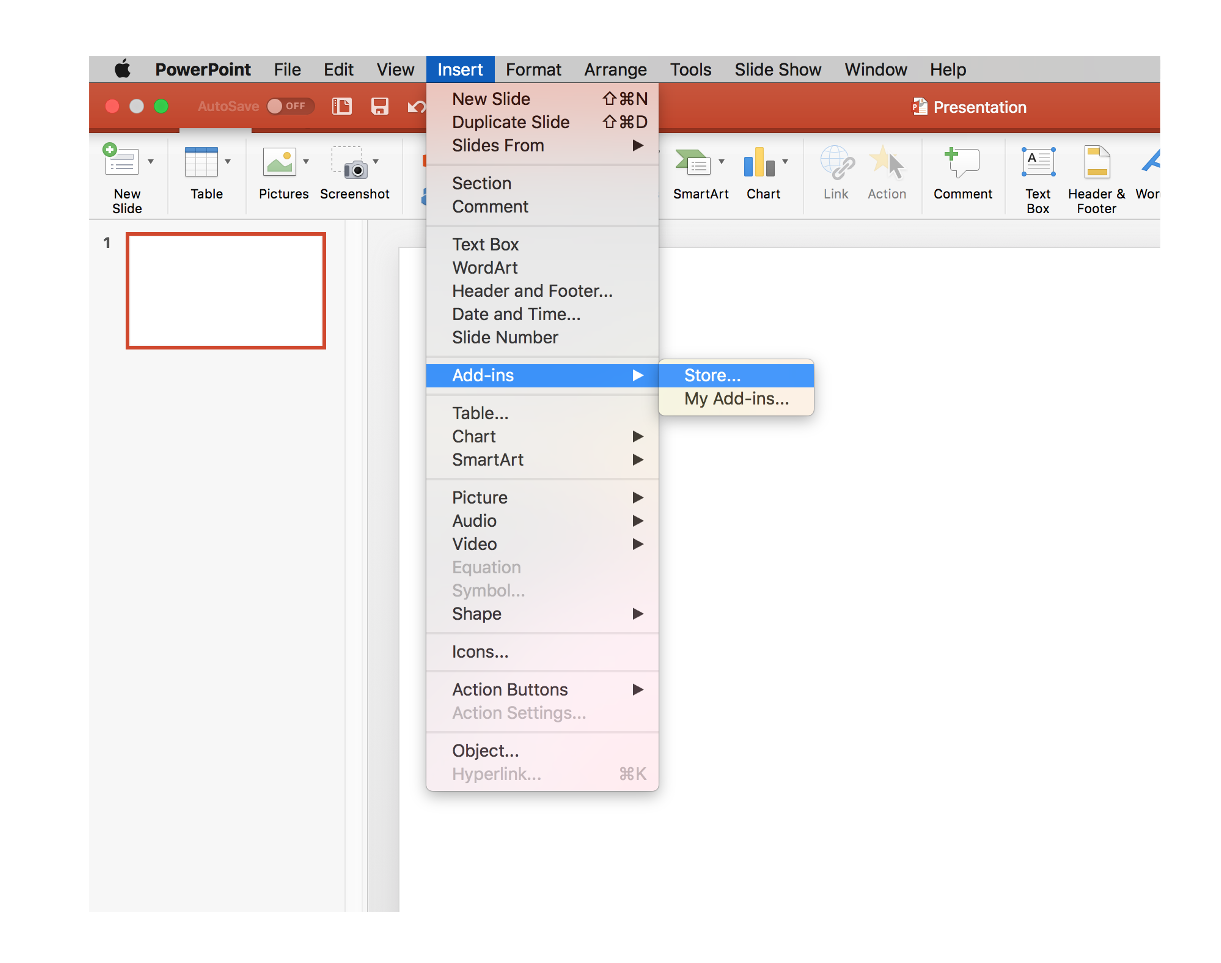Open the Edit menu
This screenshot has width=1221, height=963.
coord(339,69)
